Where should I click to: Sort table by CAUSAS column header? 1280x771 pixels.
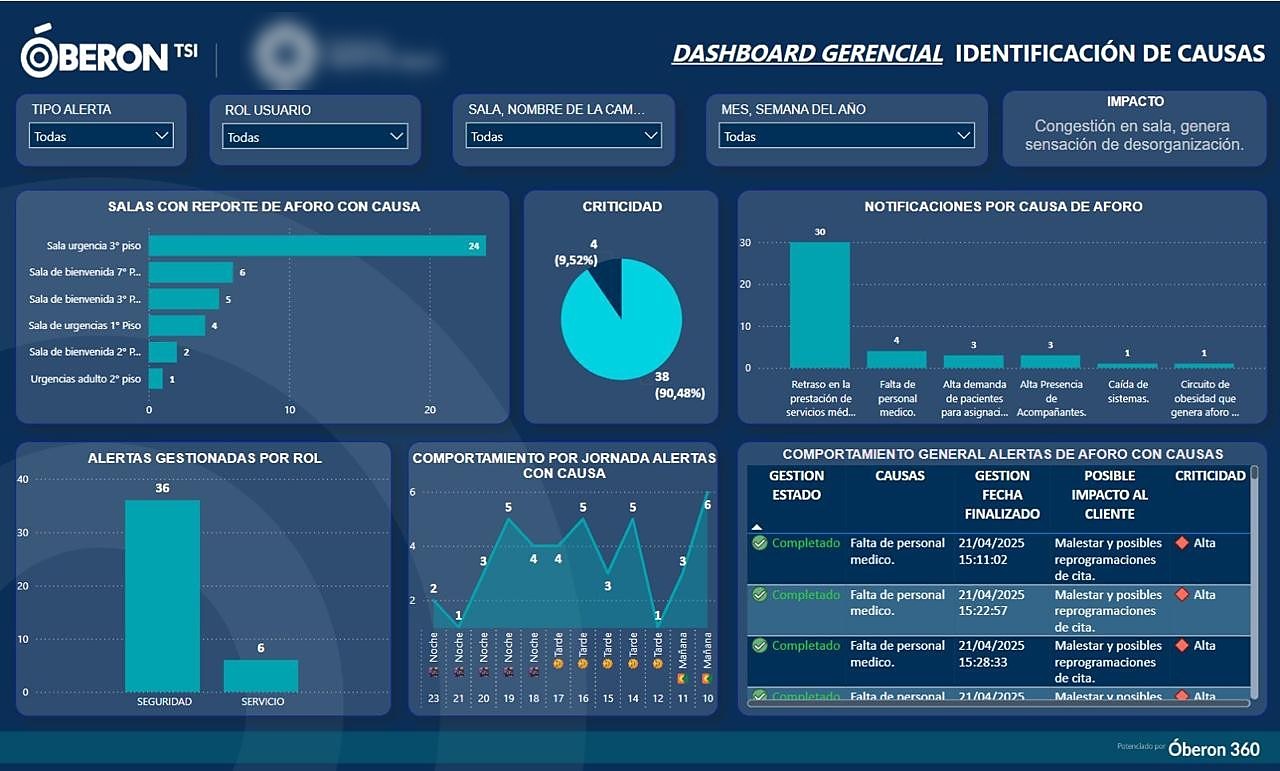click(x=900, y=476)
